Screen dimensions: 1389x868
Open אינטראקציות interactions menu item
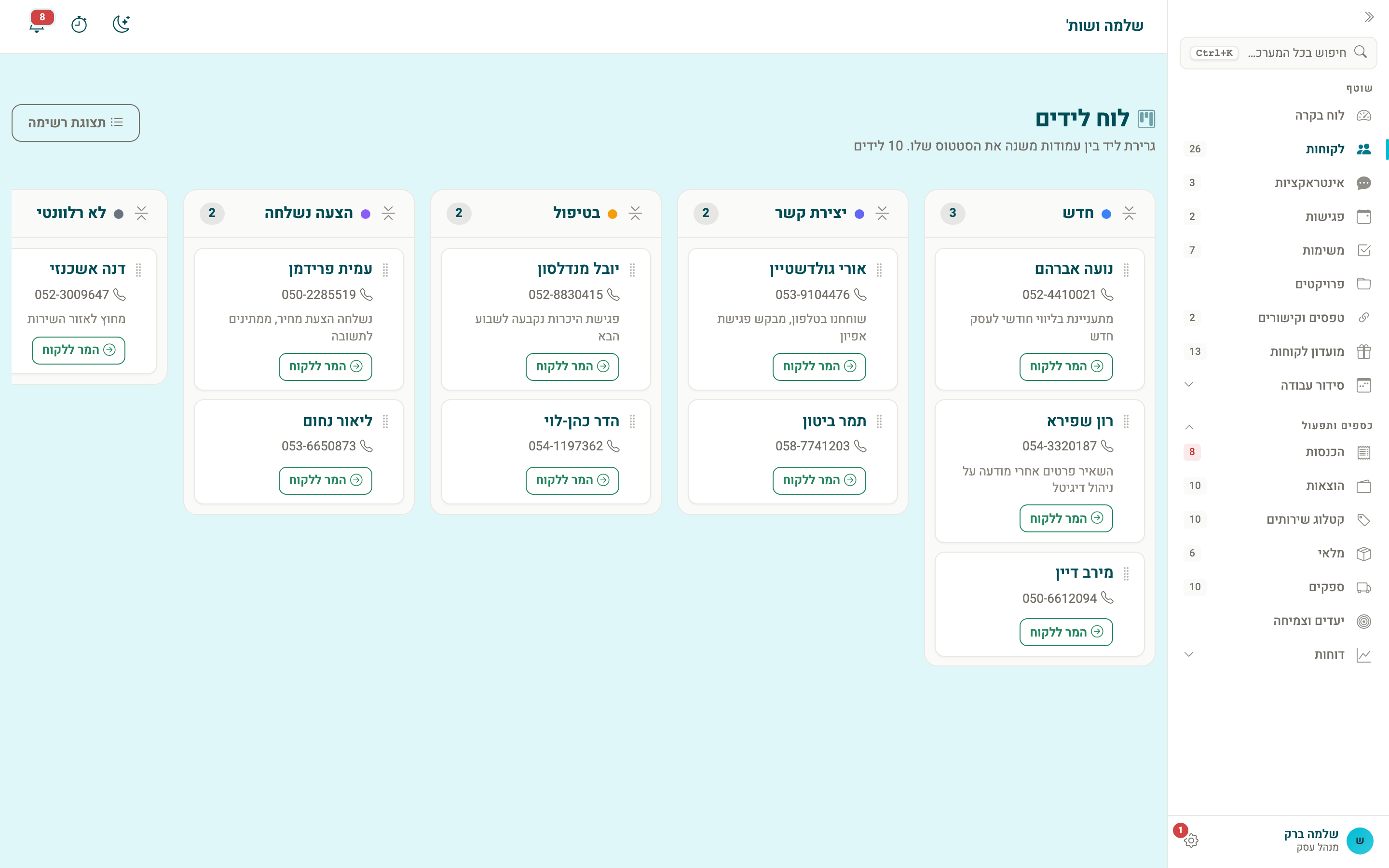pos(1278,183)
